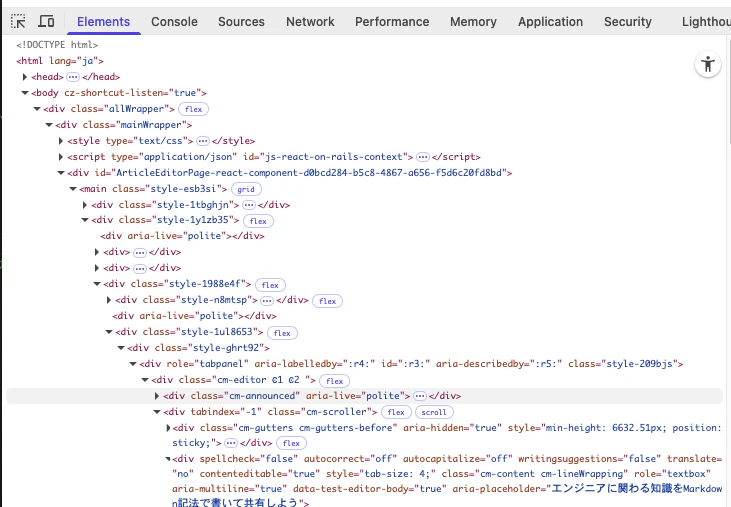
Task: Activate the inspect element picker icon
Action: coord(18,21)
